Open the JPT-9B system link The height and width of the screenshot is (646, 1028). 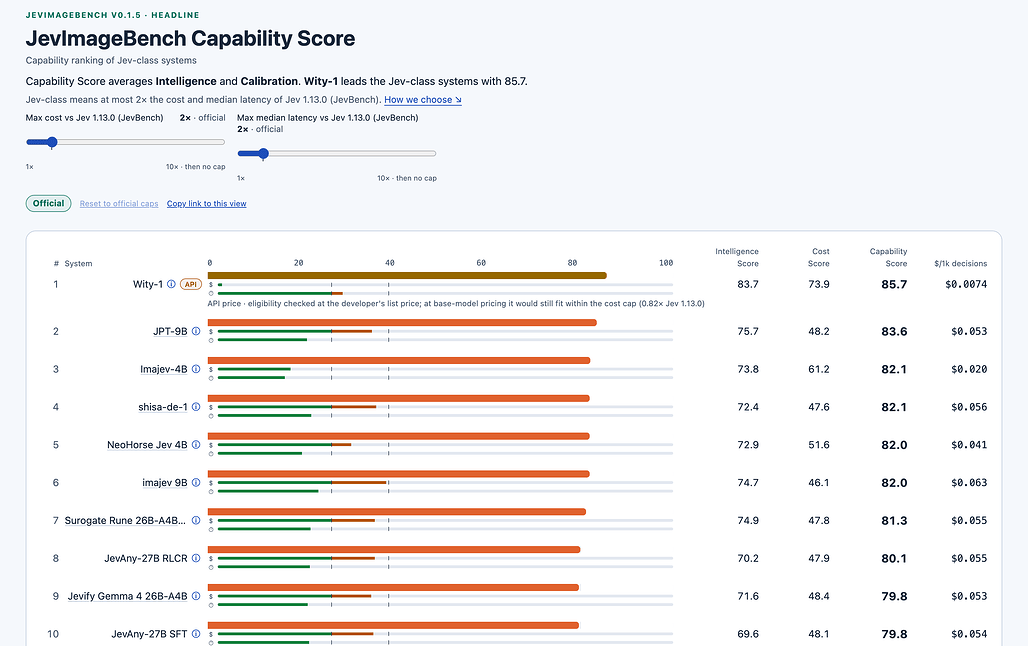[170, 331]
